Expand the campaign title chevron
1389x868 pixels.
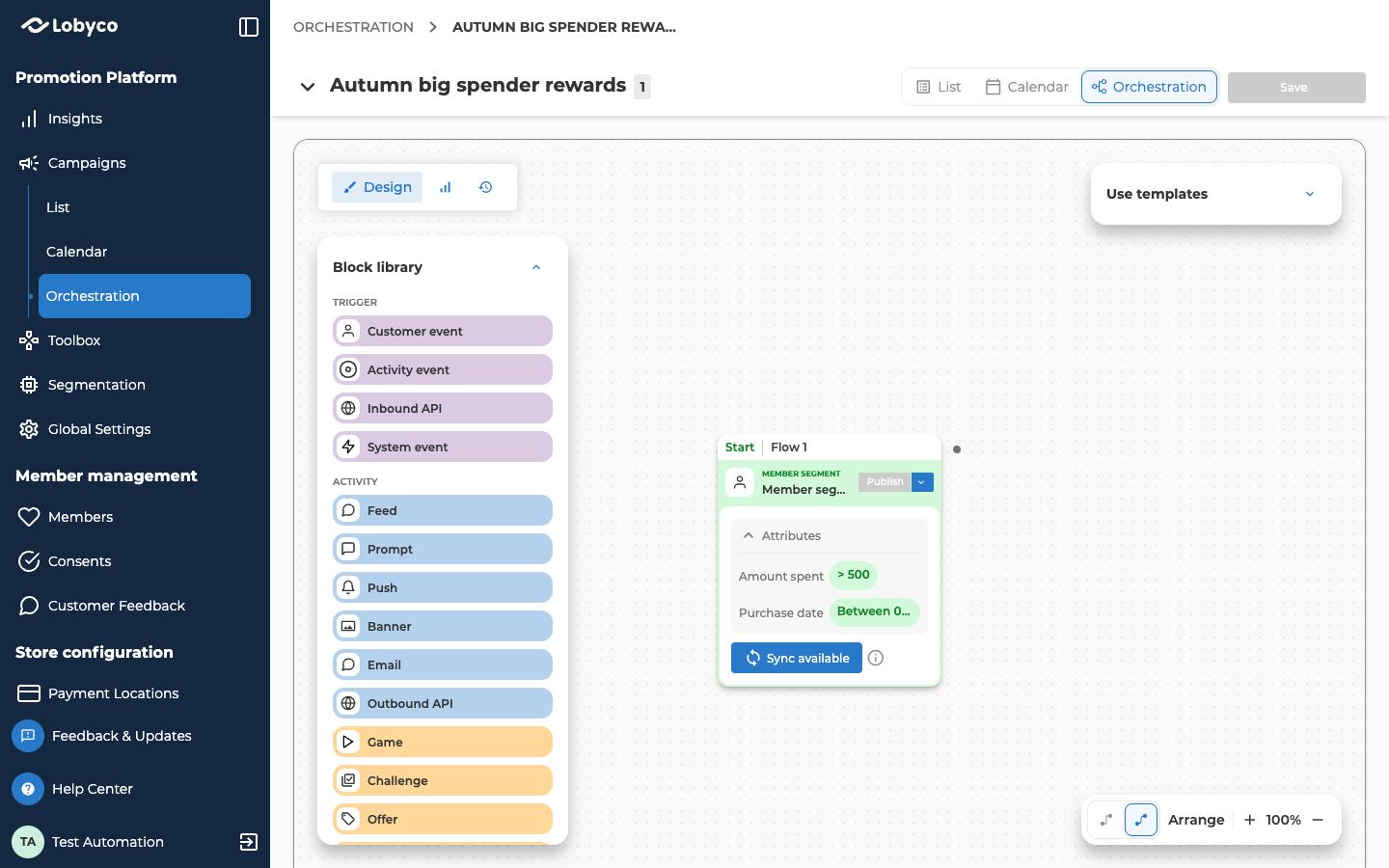click(308, 87)
